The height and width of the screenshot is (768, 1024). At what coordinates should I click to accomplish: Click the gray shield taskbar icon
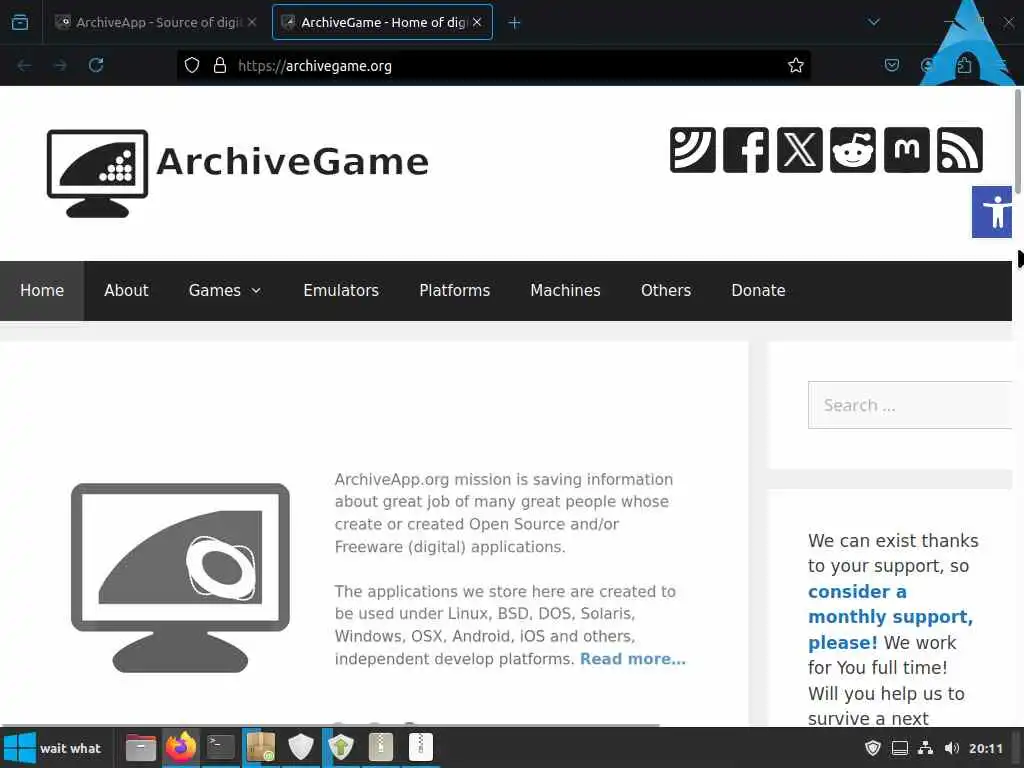coord(300,746)
